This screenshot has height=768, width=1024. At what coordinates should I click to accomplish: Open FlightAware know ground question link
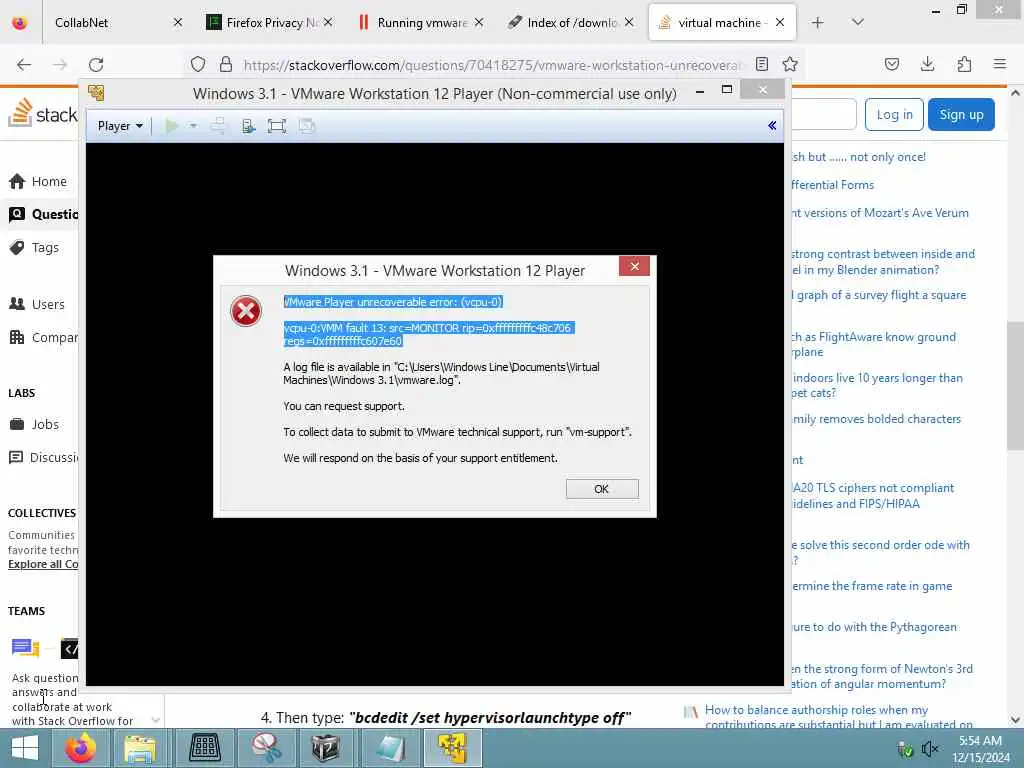[874, 344]
